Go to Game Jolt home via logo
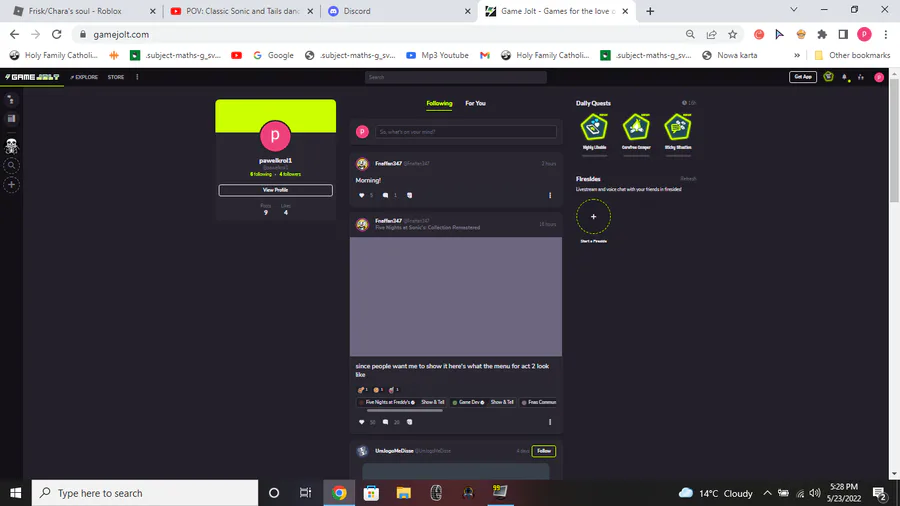The image size is (900, 506). 32,77
